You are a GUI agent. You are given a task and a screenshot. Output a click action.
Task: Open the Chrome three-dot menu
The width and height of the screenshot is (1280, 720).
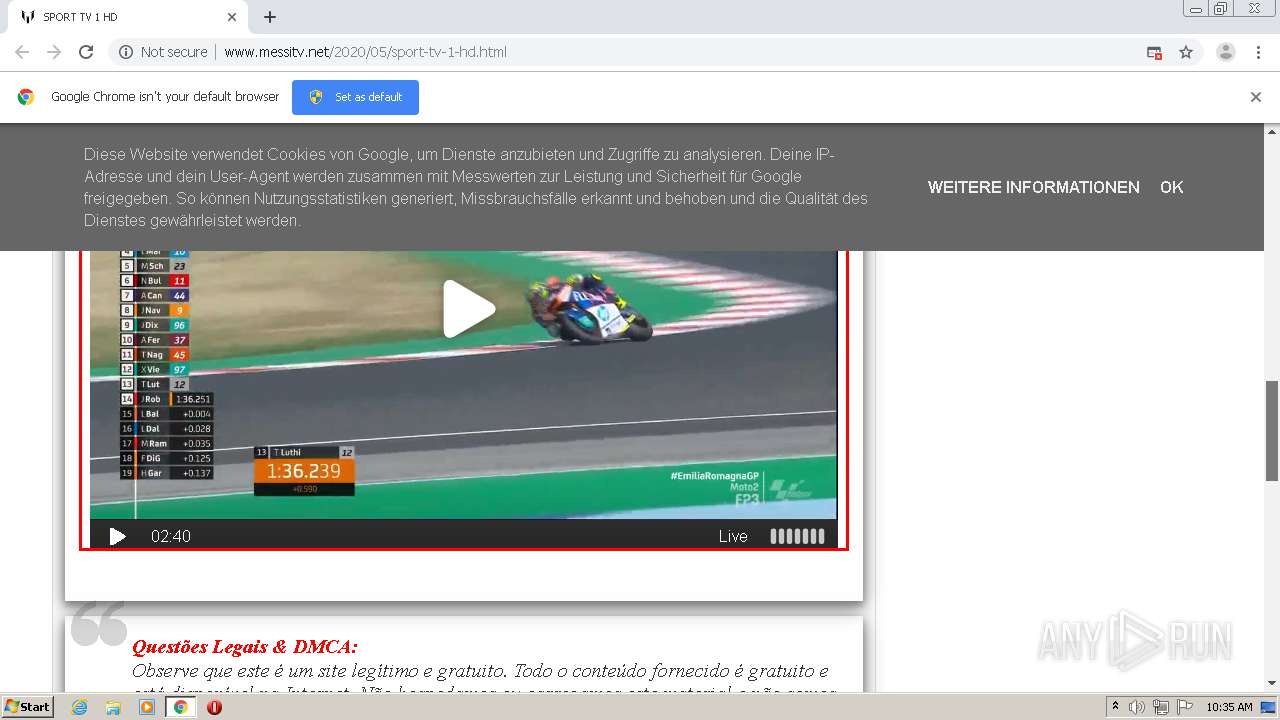[x=1258, y=52]
